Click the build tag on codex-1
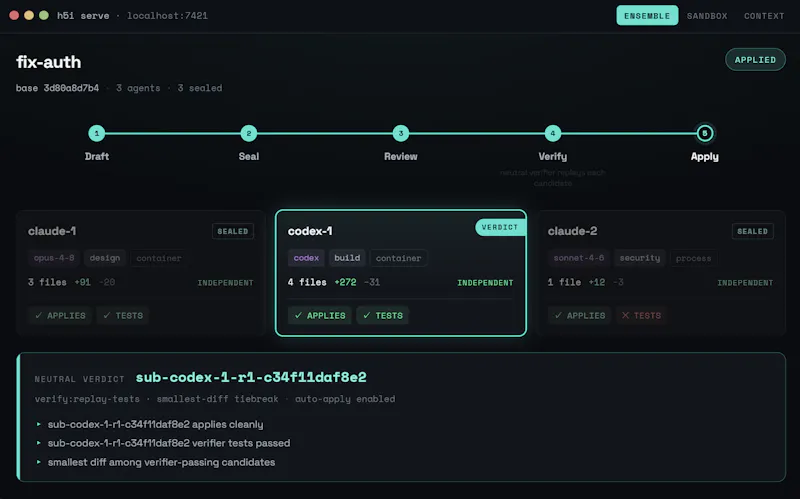Screen dimensions: 800x499 (347, 258)
